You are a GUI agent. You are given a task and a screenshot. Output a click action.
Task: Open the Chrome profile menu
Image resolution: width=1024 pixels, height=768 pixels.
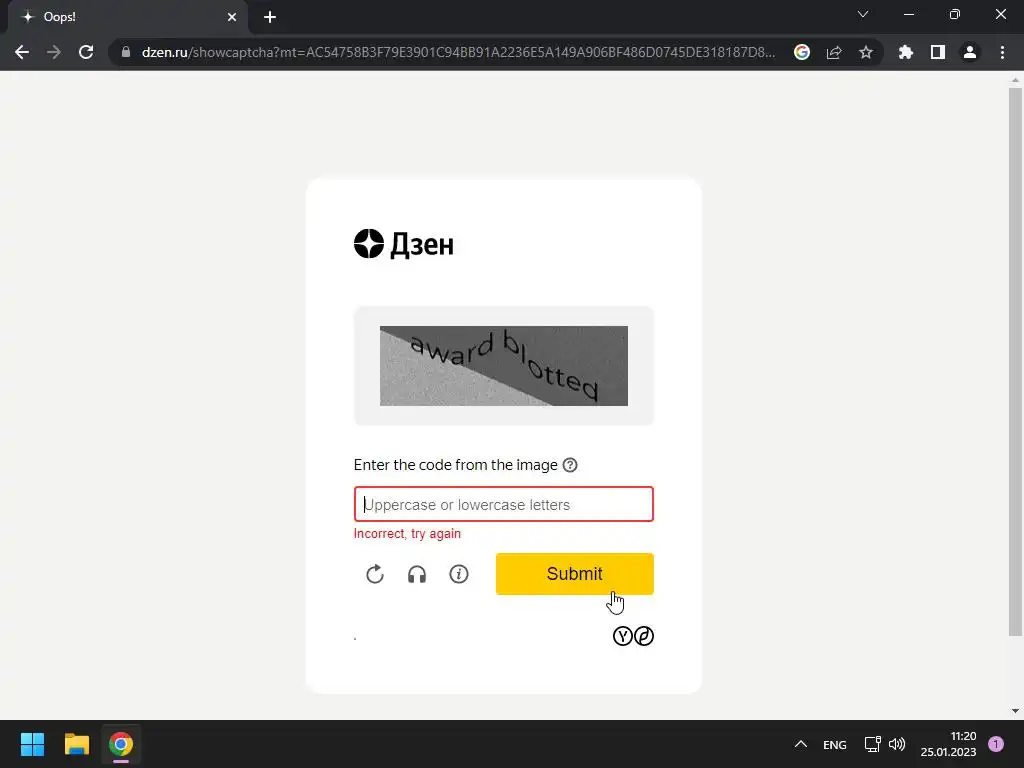point(970,52)
